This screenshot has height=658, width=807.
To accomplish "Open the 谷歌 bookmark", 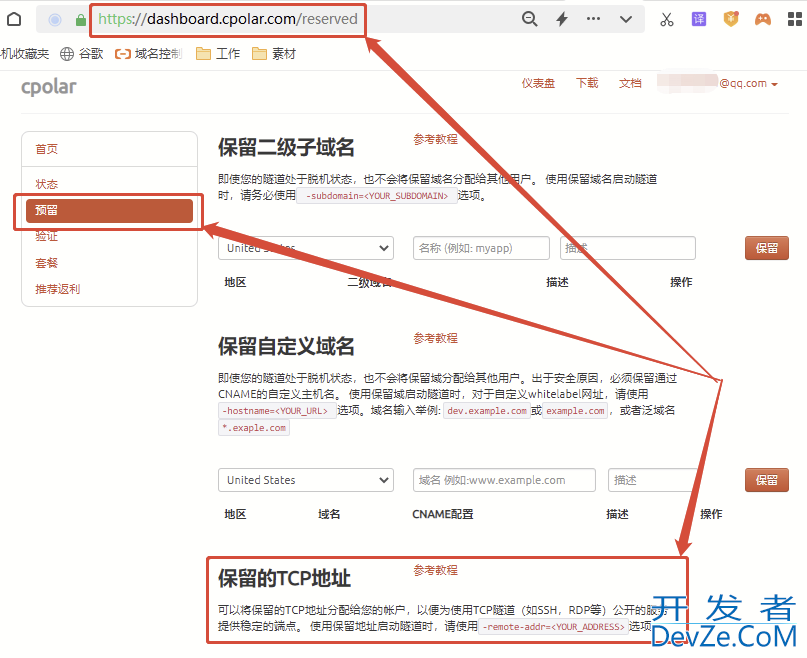I will pos(82,54).
